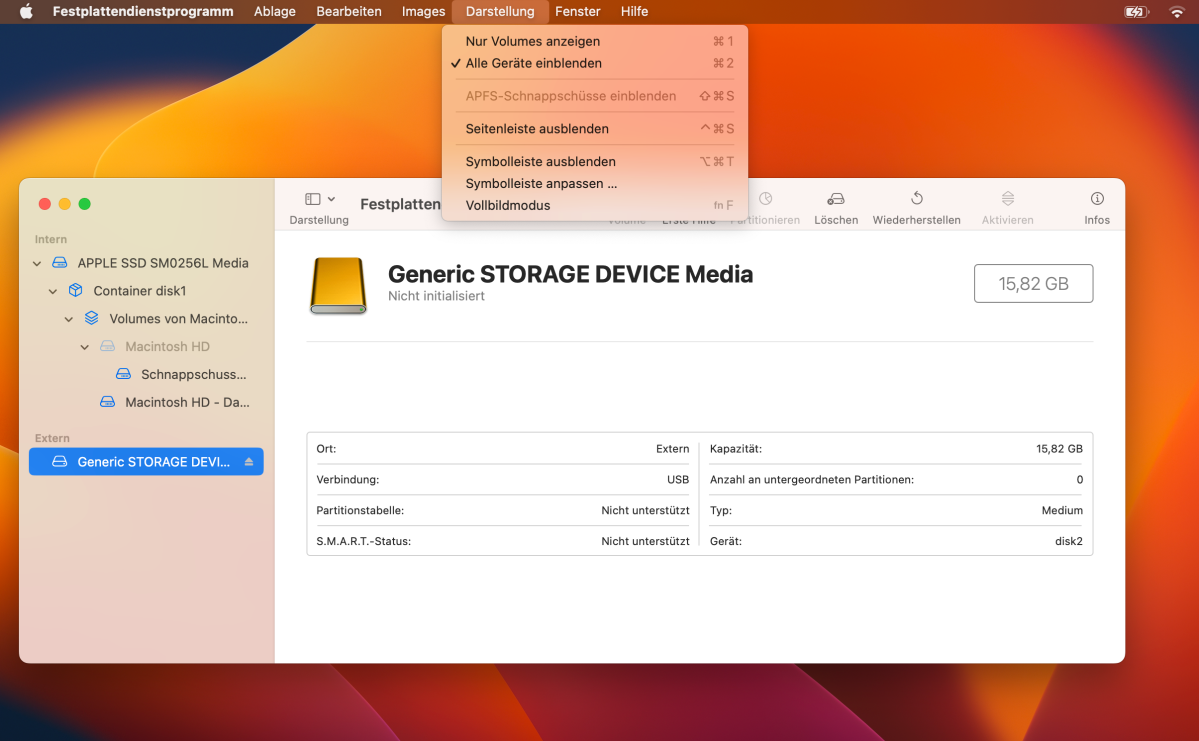Select the Macintosh HD volume row

(x=146, y=346)
